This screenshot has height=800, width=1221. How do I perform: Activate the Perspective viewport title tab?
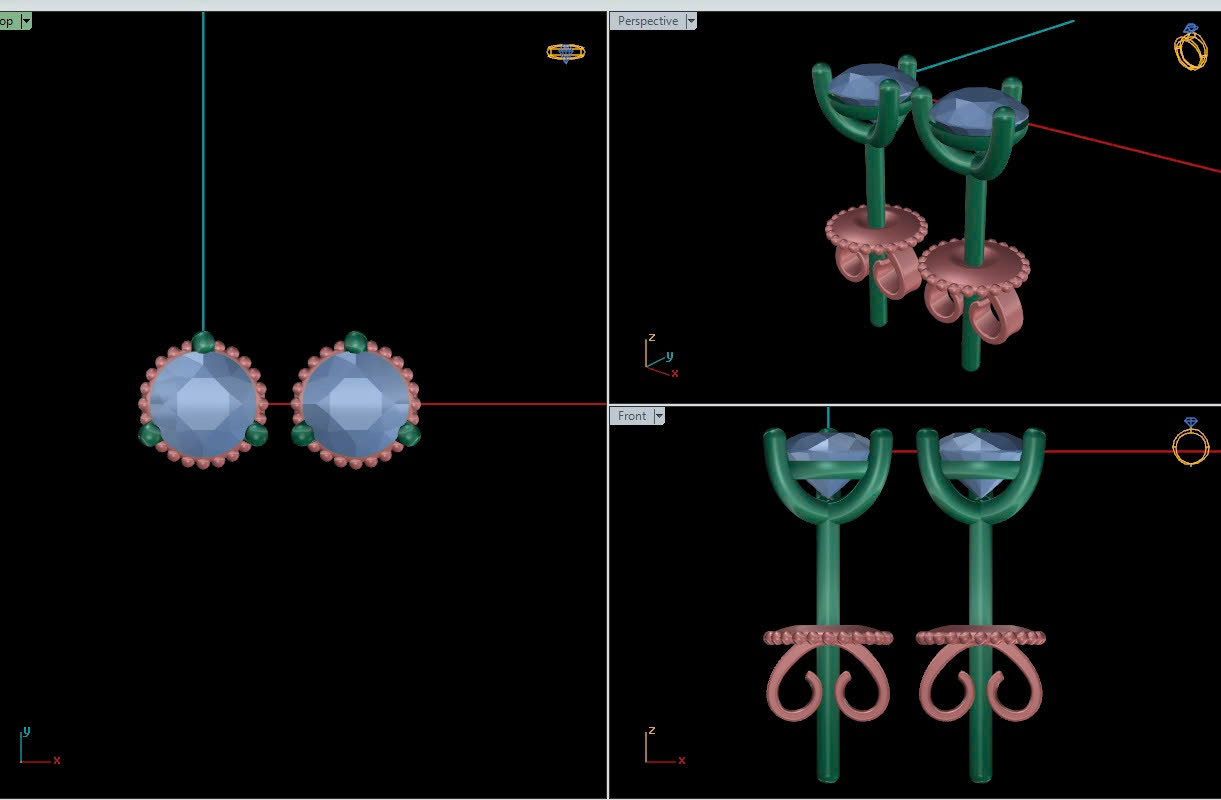click(647, 21)
